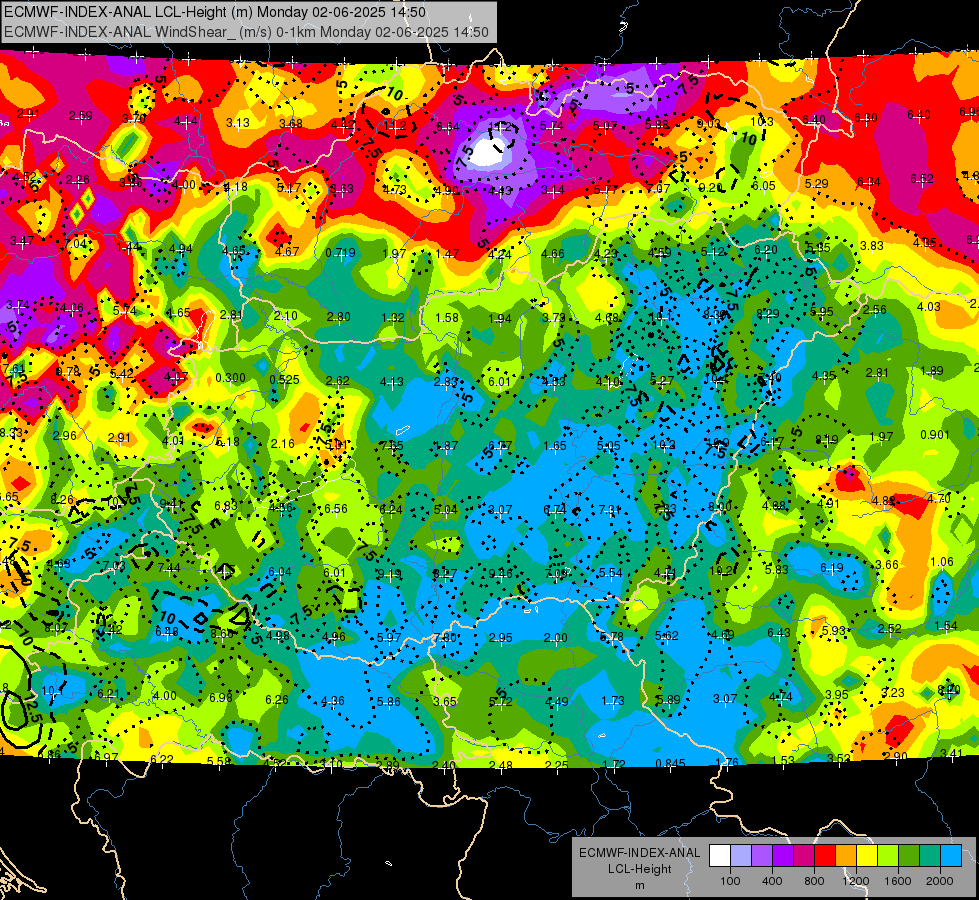
Task: Click the wind shear value '2.56'
Action: (875, 310)
